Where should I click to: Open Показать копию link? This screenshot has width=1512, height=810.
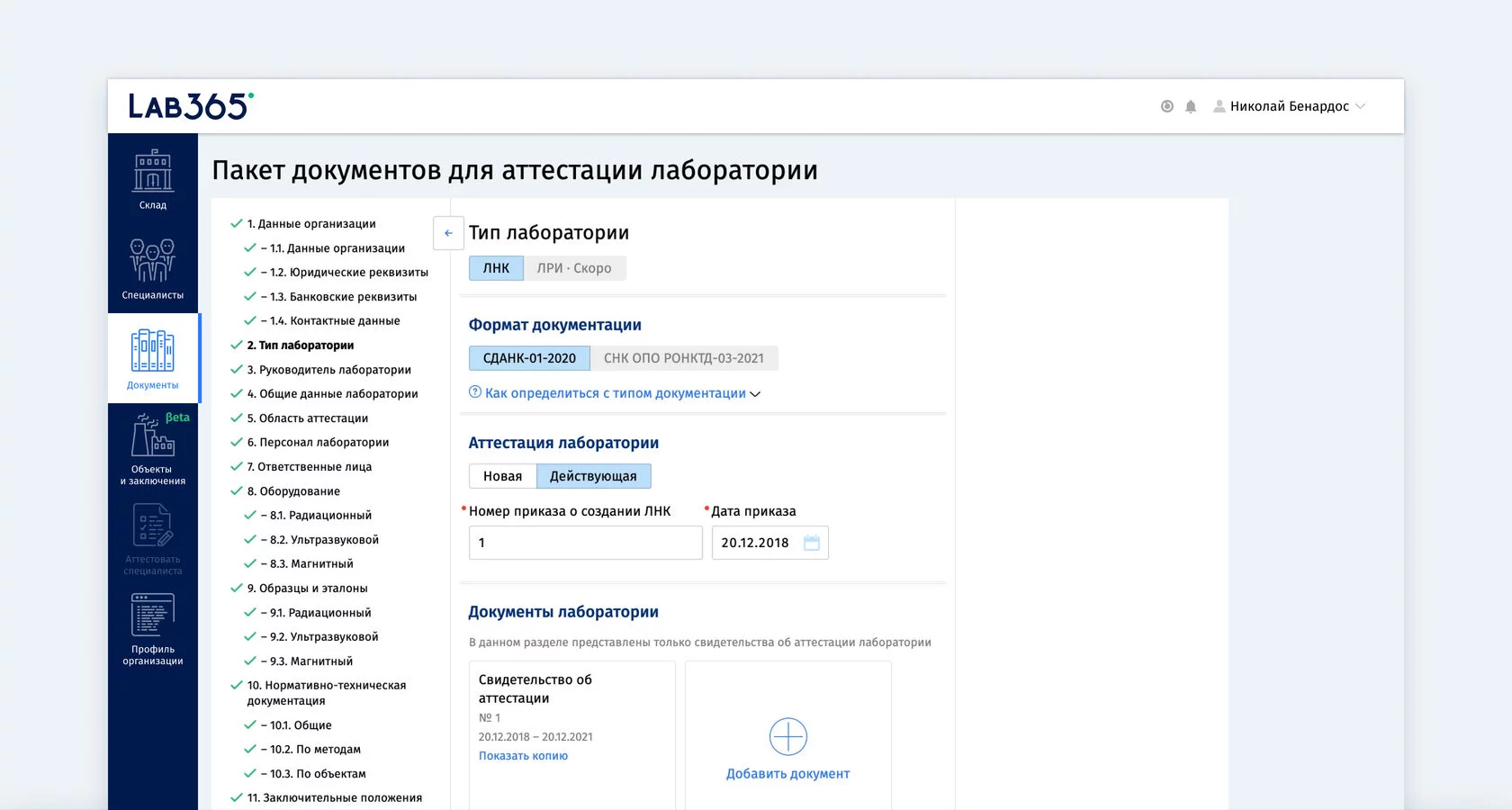[523, 756]
